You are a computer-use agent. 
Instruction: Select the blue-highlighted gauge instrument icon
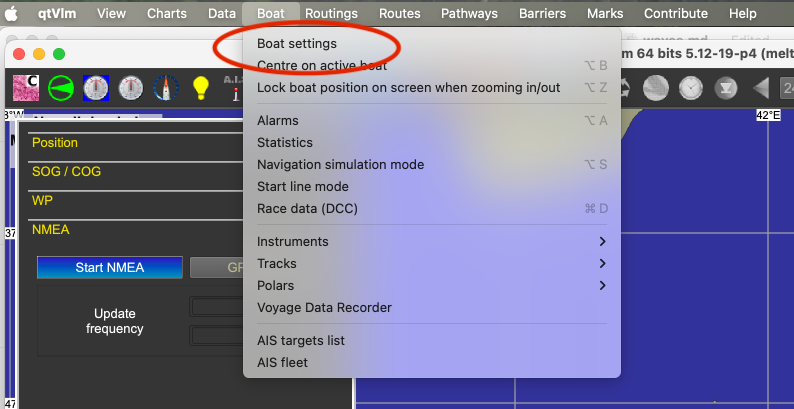click(x=96, y=88)
